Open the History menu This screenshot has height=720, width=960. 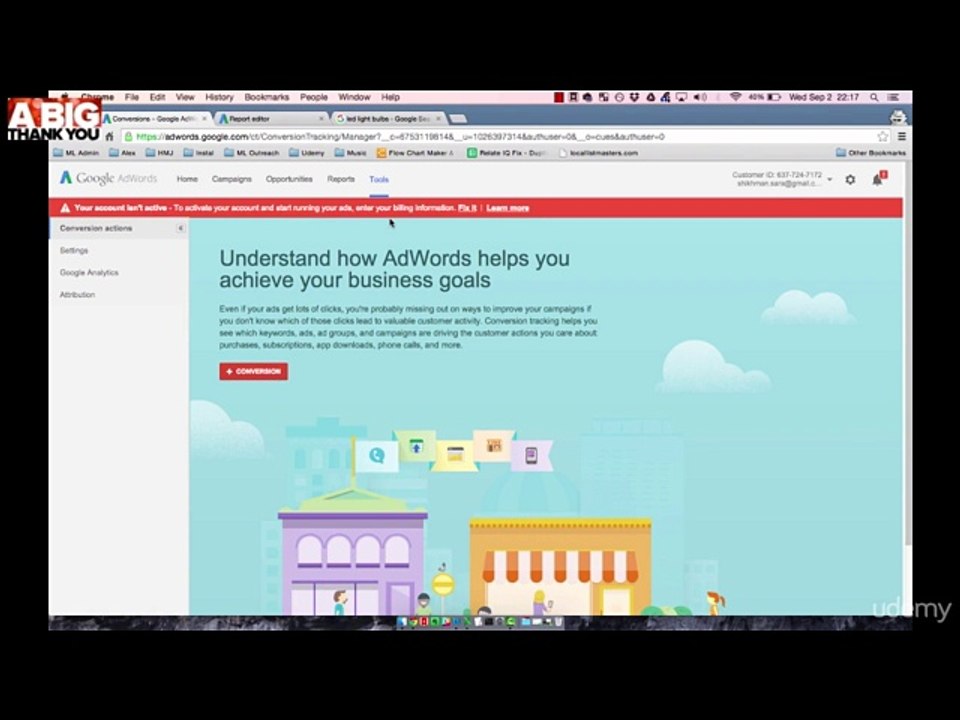point(219,97)
